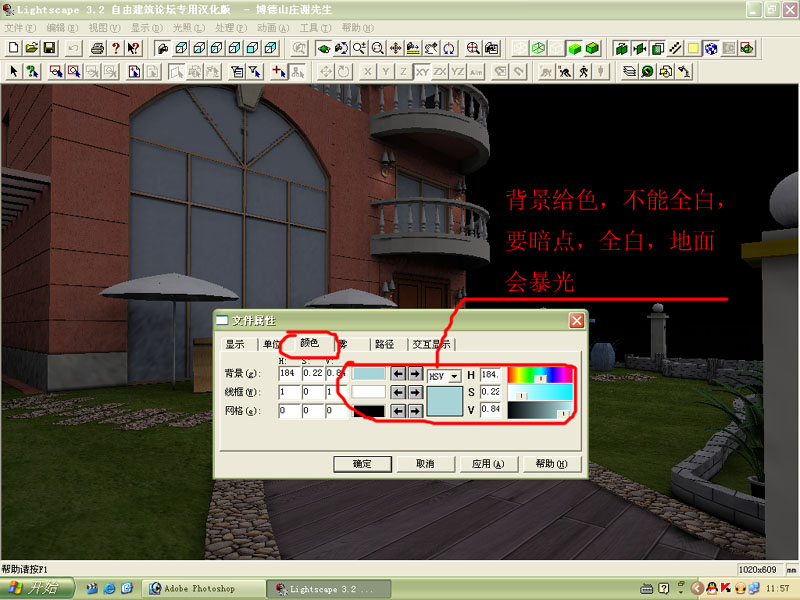Viewport: 800px width, 600px height.
Task: Click the S value field showing 0.22
Action: pyautogui.click(x=490, y=392)
